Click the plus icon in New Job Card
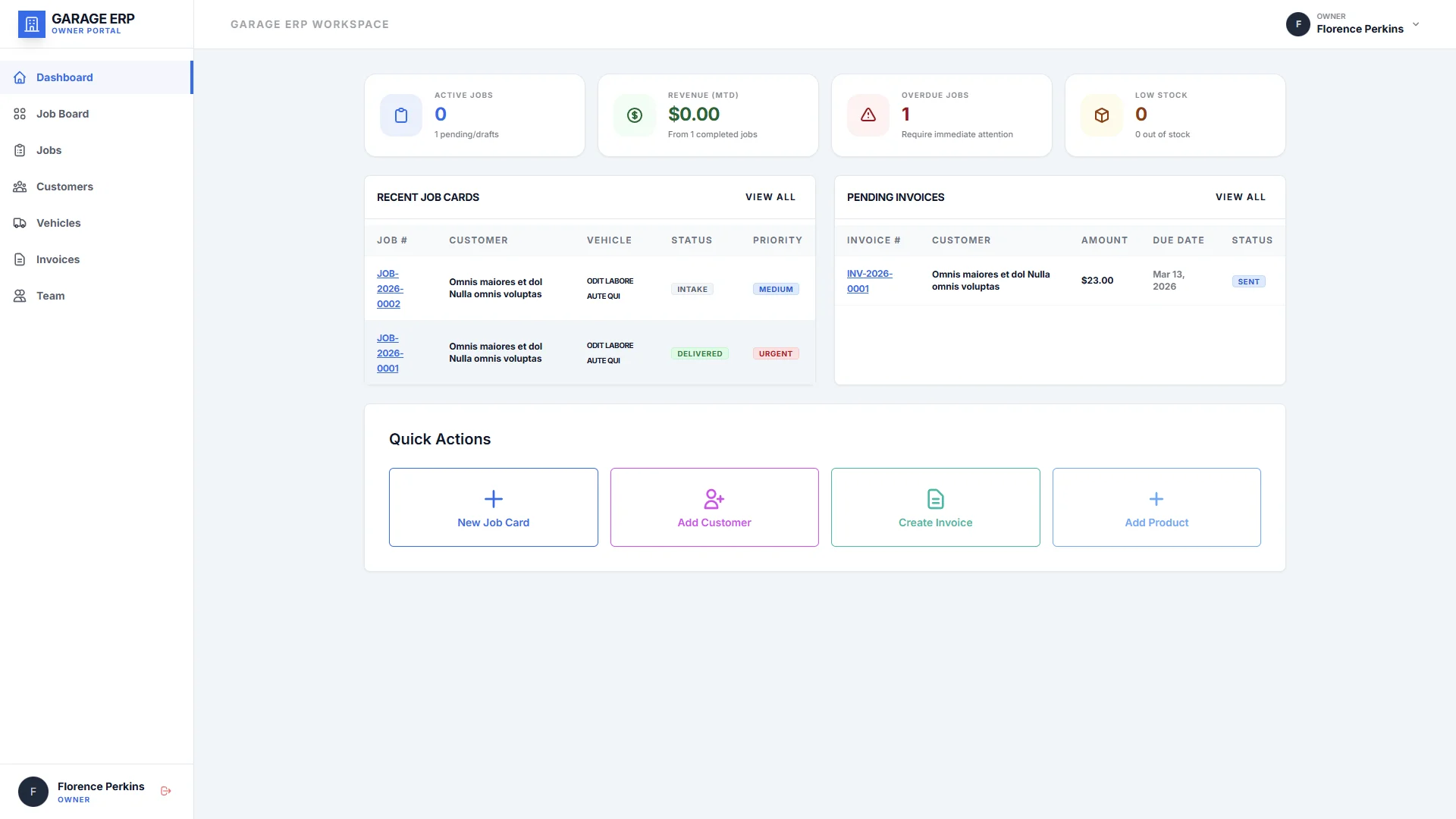Image resolution: width=1456 pixels, height=819 pixels. (x=494, y=499)
